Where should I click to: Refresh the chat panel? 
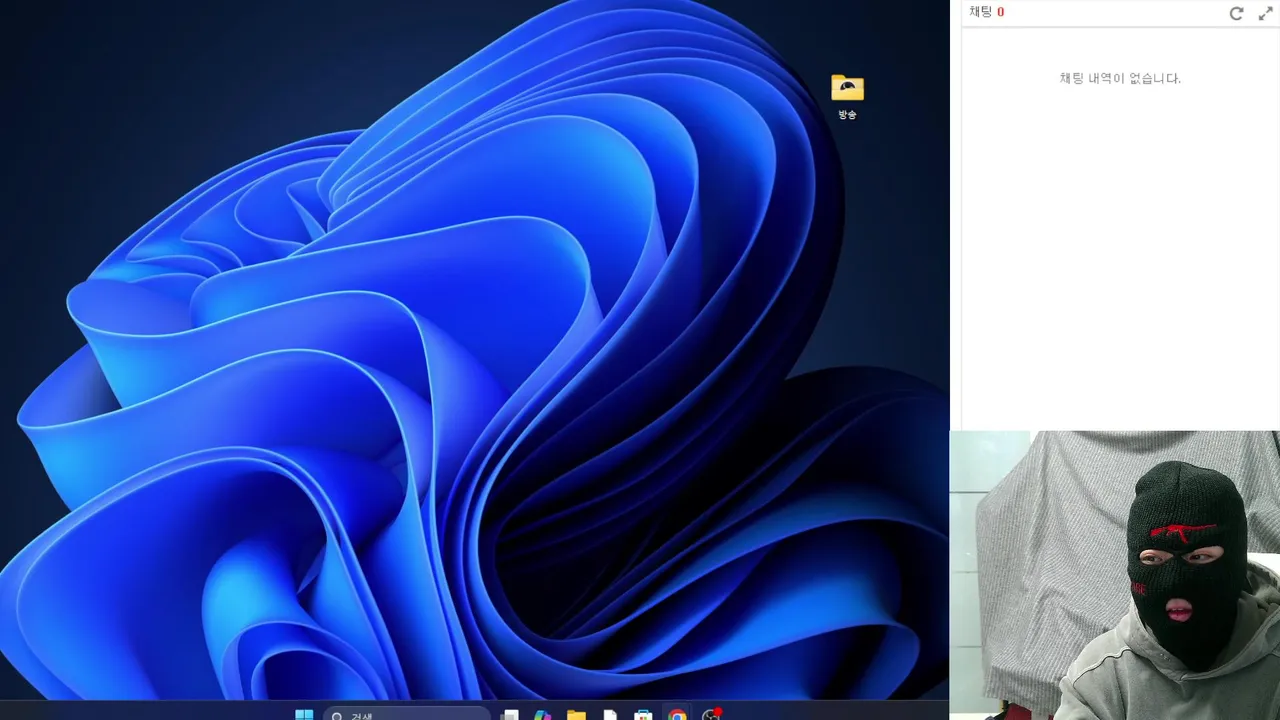point(1236,13)
